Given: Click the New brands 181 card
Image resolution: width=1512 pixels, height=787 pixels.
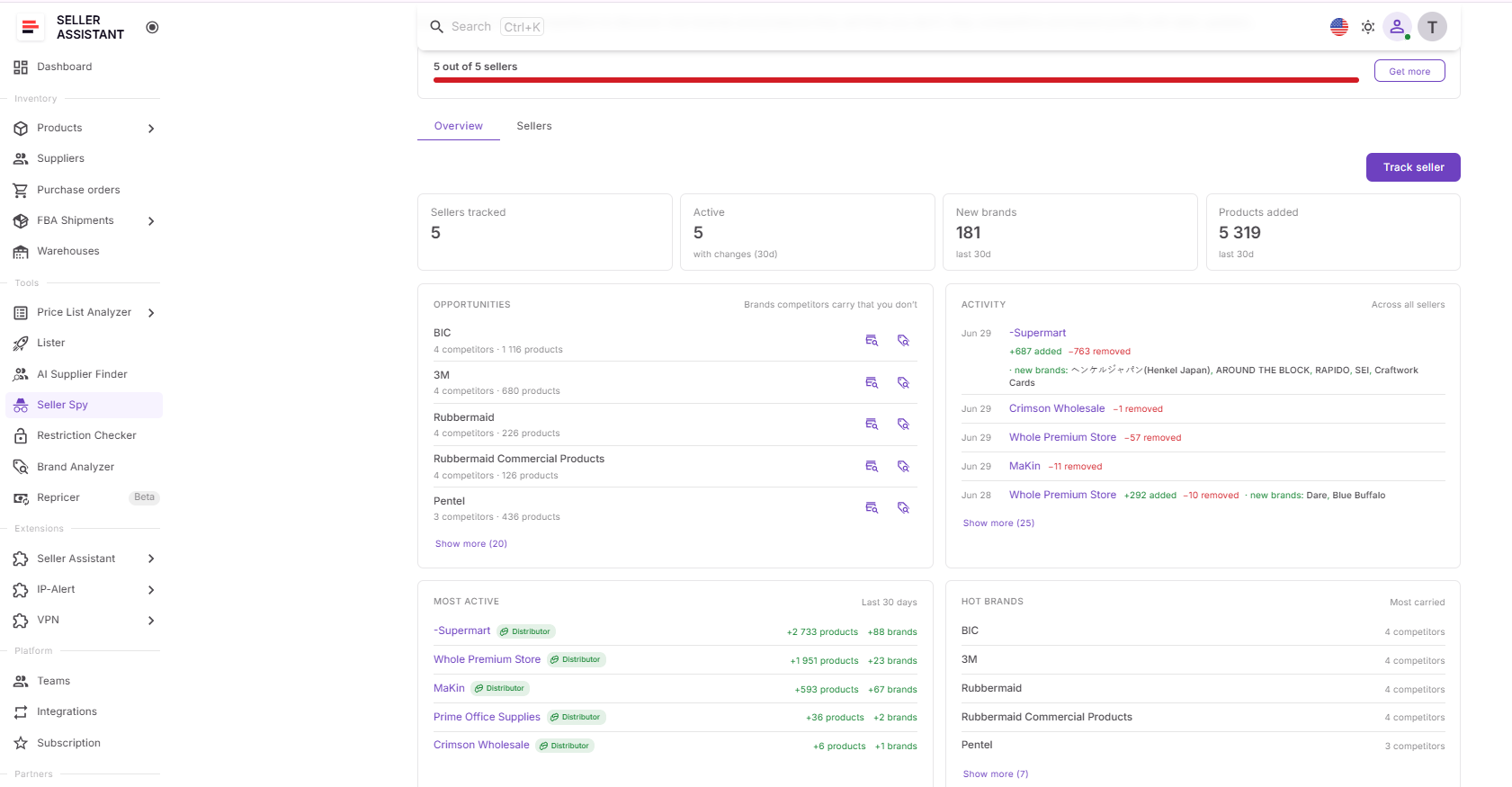Looking at the screenshot, I should (1070, 232).
